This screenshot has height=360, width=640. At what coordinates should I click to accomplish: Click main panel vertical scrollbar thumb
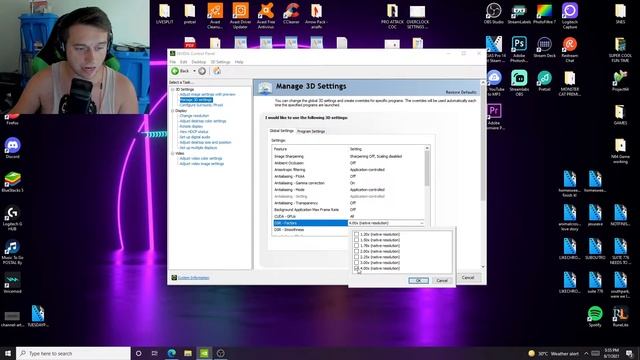click(x=483, y=143)
